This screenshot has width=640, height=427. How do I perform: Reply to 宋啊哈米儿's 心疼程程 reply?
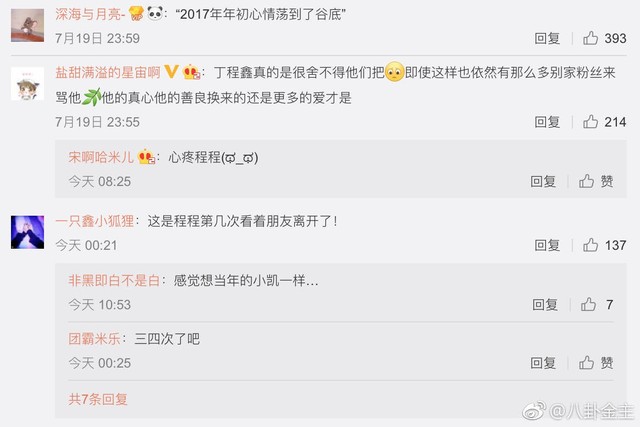[543, 182]
